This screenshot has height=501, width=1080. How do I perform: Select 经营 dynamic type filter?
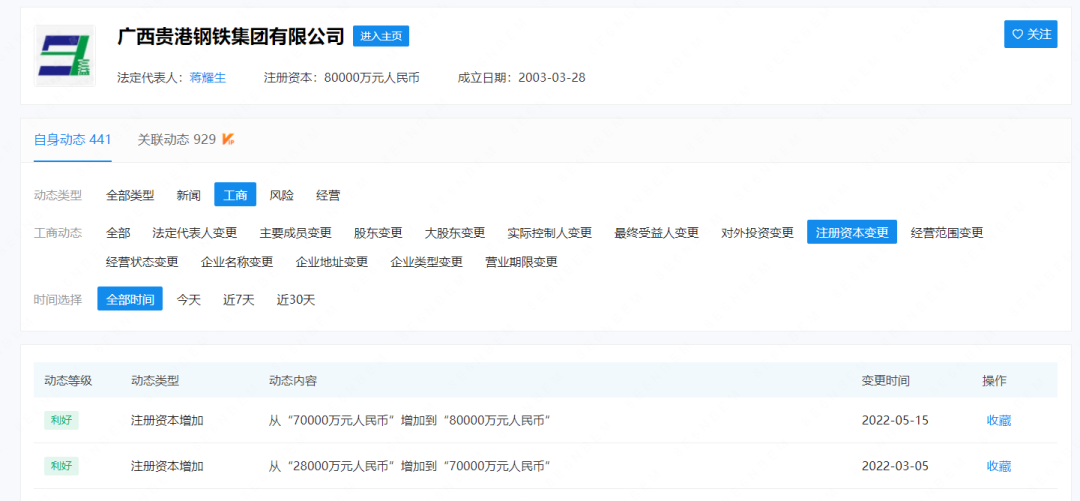pos(328,195)
